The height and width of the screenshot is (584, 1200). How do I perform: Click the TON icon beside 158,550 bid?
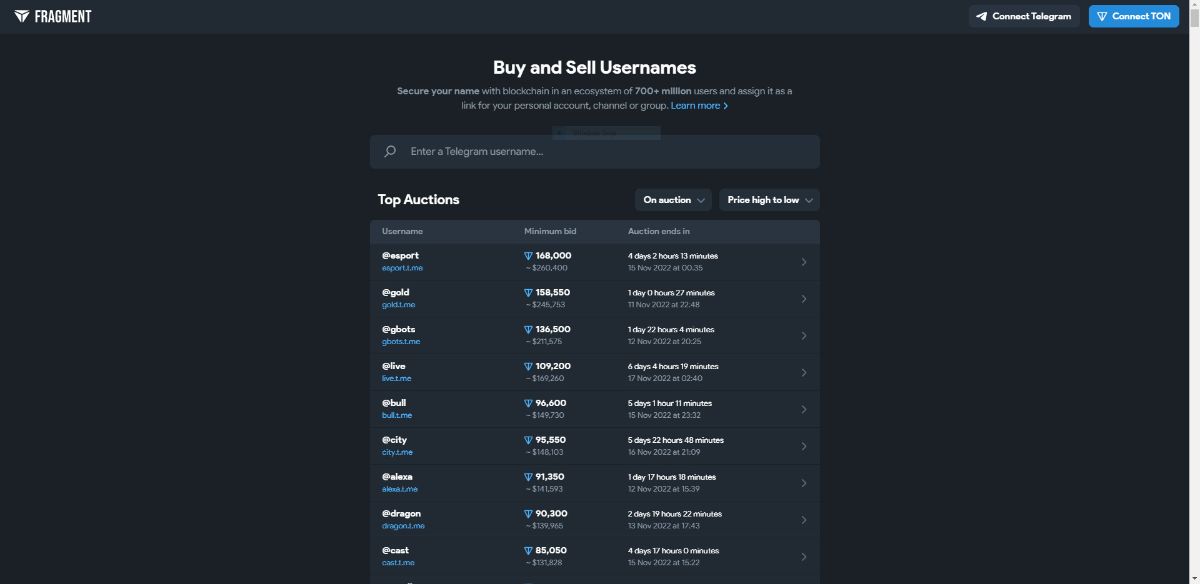529,293
